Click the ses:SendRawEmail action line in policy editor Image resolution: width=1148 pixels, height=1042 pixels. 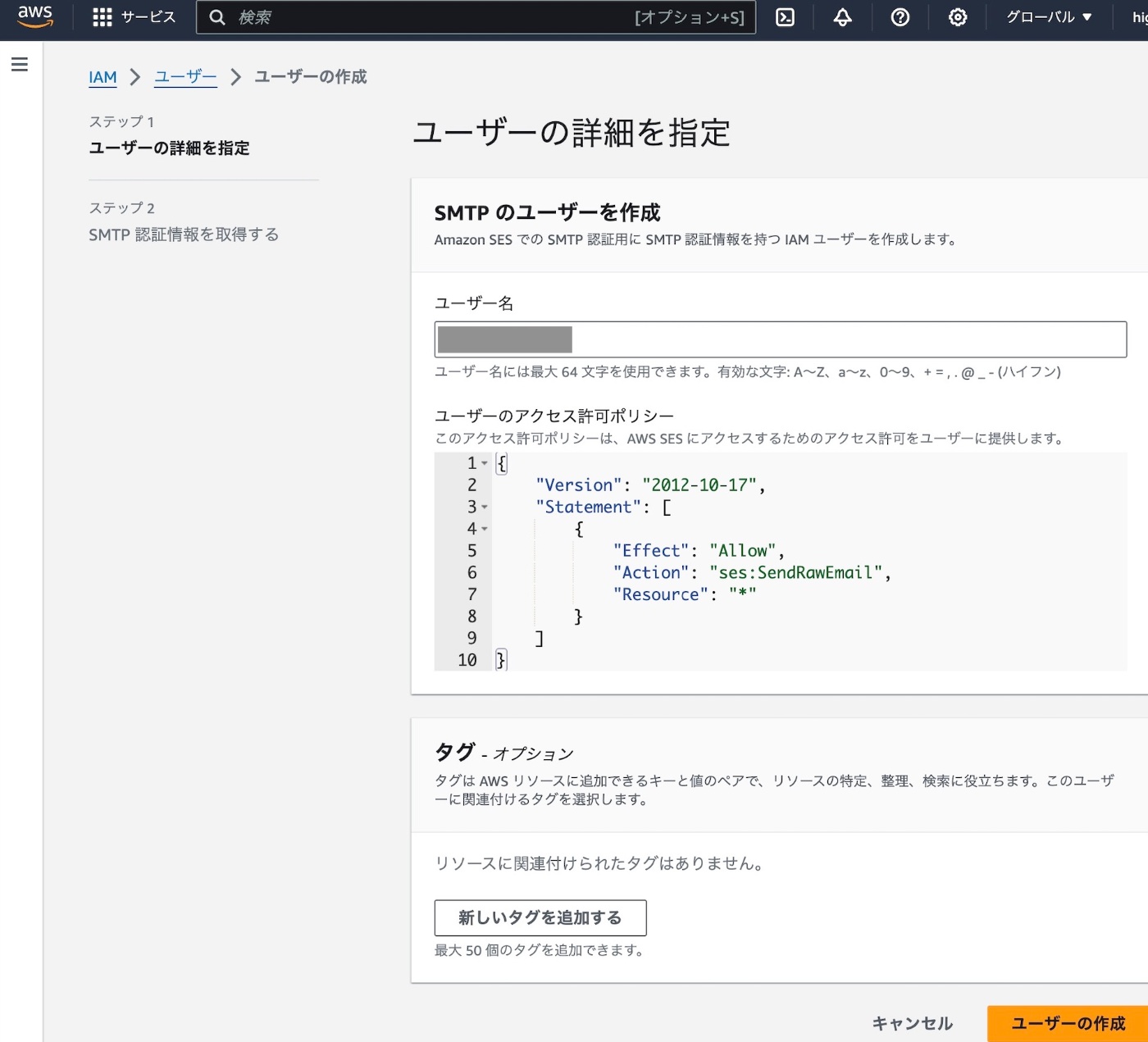tap(751, 573)
